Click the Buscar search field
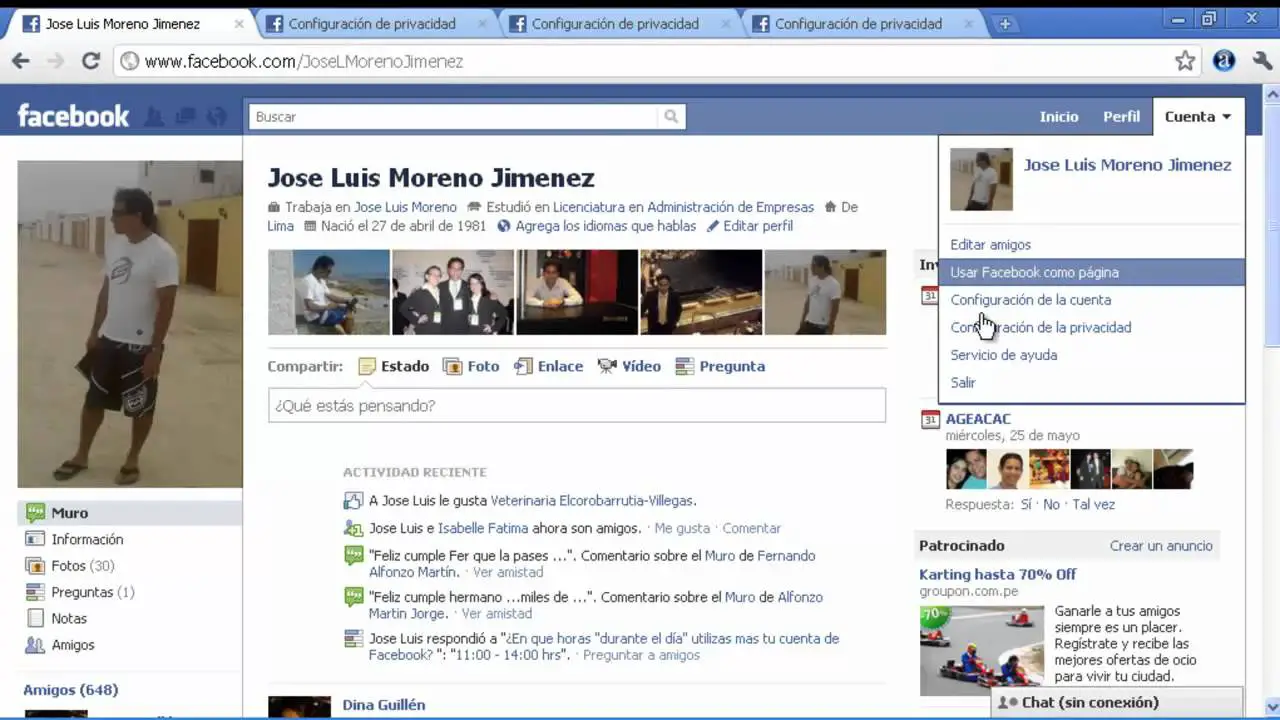1280x720 pixels. coord(455,117)
